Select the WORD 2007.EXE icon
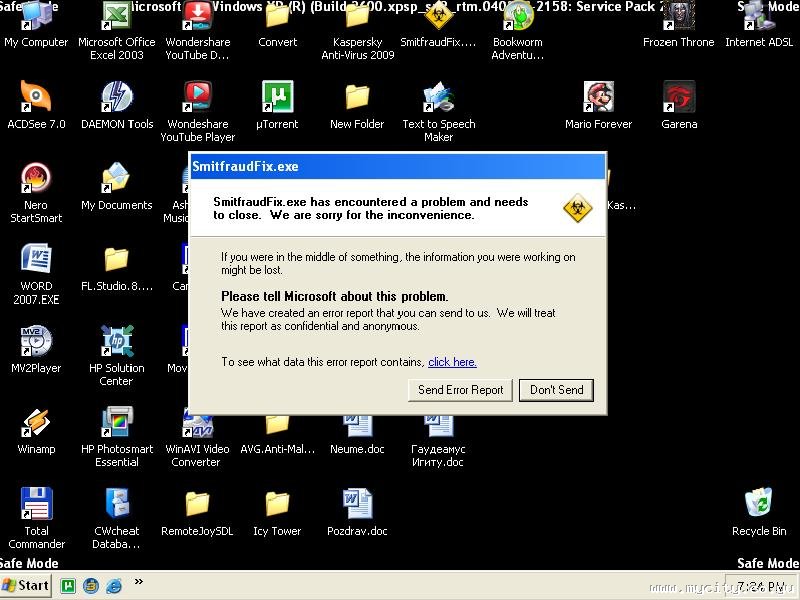This screenshot has width=800, height=600. [x=36, y=274]
